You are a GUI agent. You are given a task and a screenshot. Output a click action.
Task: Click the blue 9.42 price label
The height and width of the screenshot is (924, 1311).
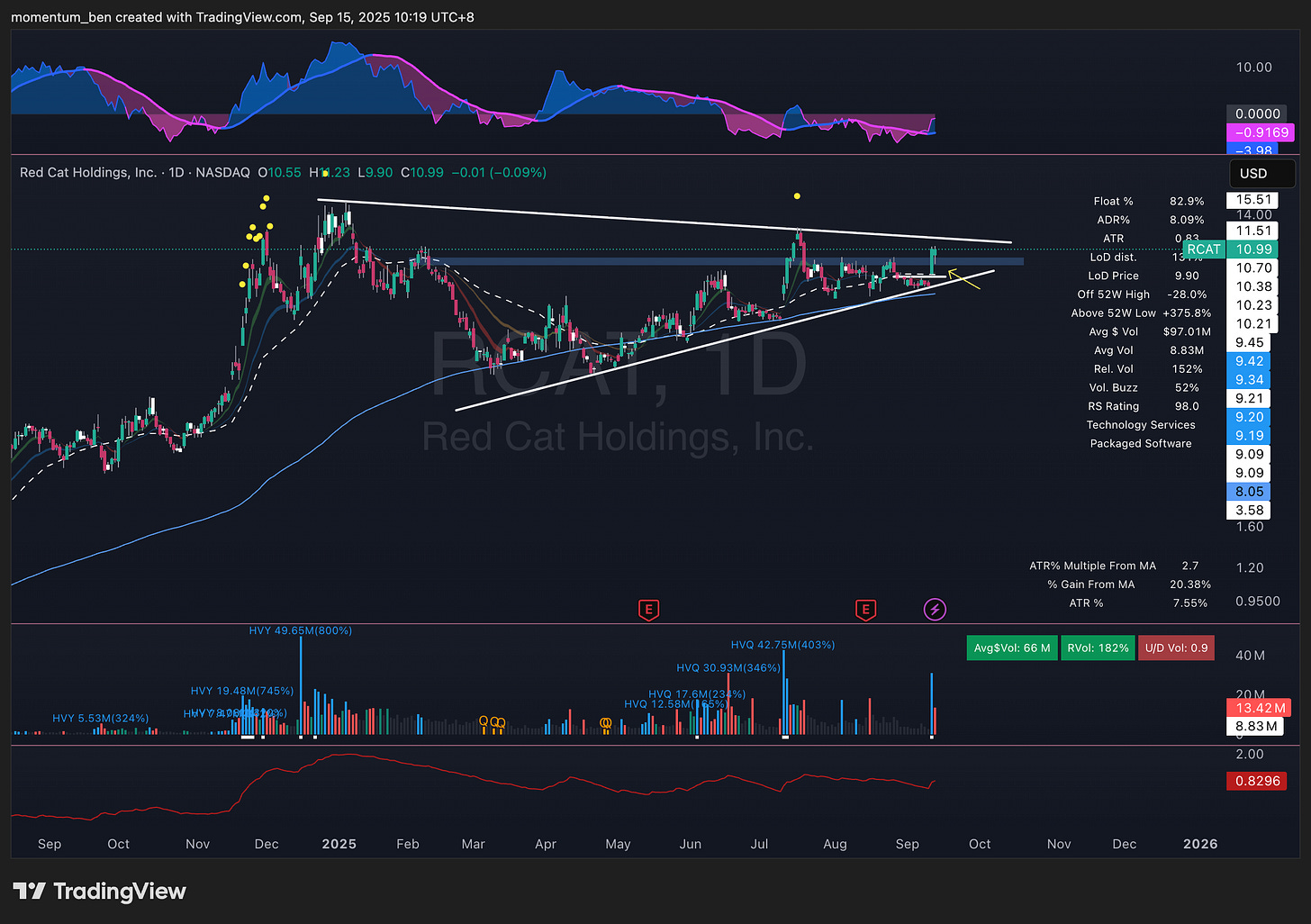tap(1250, 361)
